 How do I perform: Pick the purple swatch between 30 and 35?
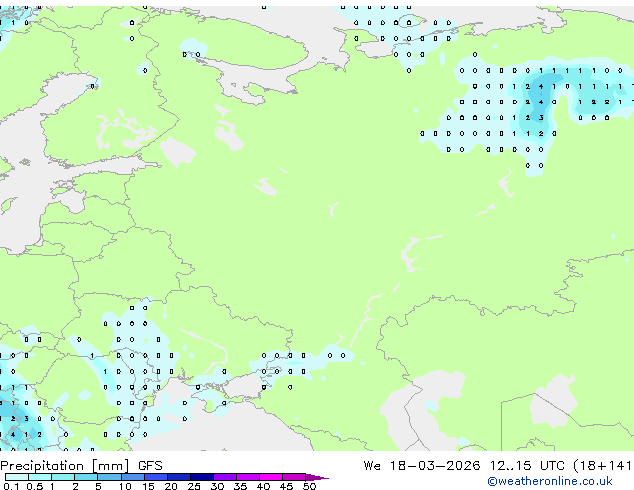[x=225, y=477]
